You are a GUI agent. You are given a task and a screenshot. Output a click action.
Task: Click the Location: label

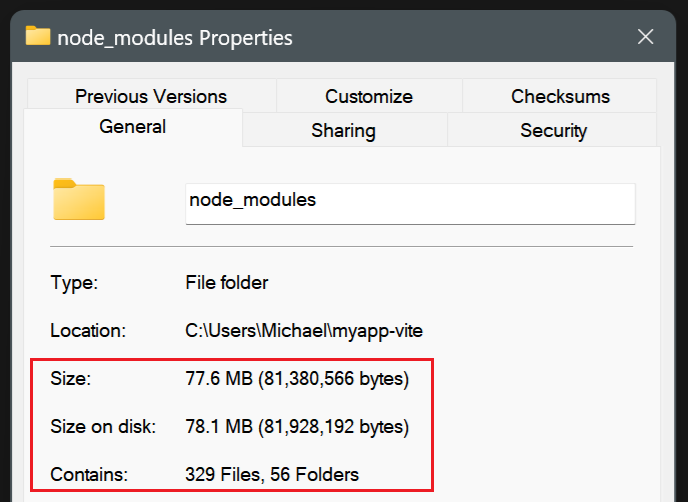[88, 330]
